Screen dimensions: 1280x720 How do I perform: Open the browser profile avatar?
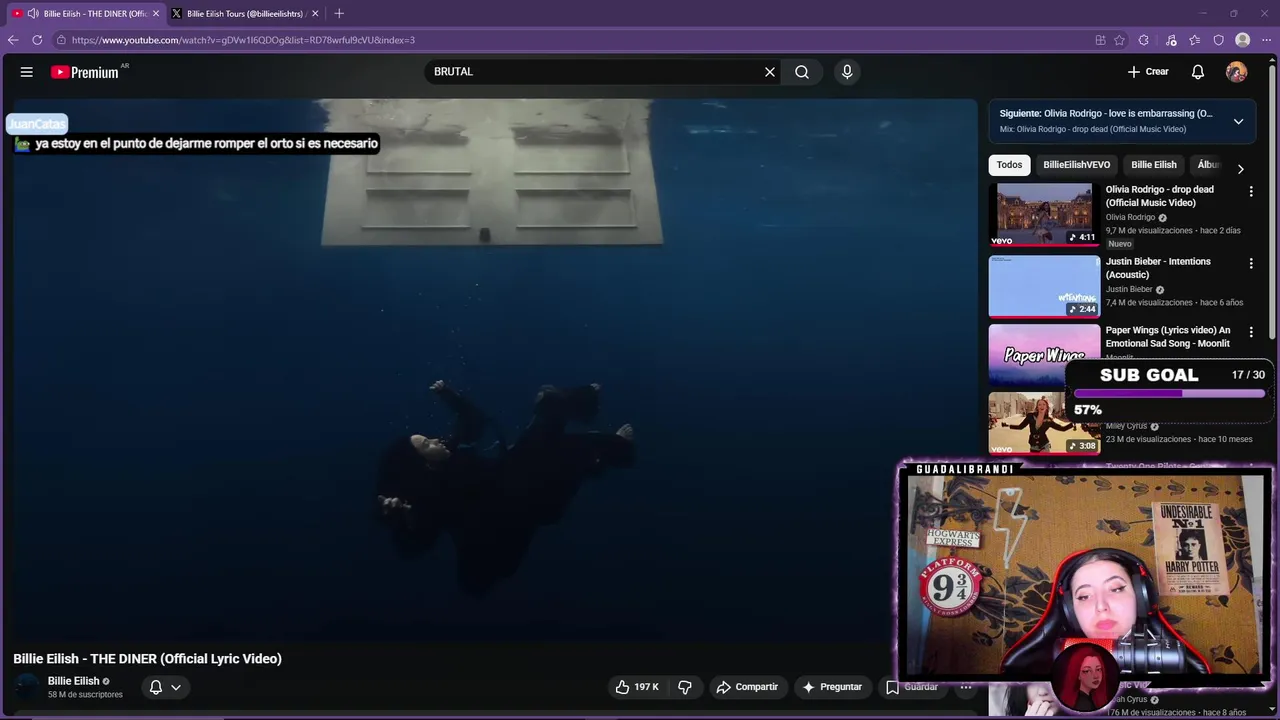[x=1243, y=40]
